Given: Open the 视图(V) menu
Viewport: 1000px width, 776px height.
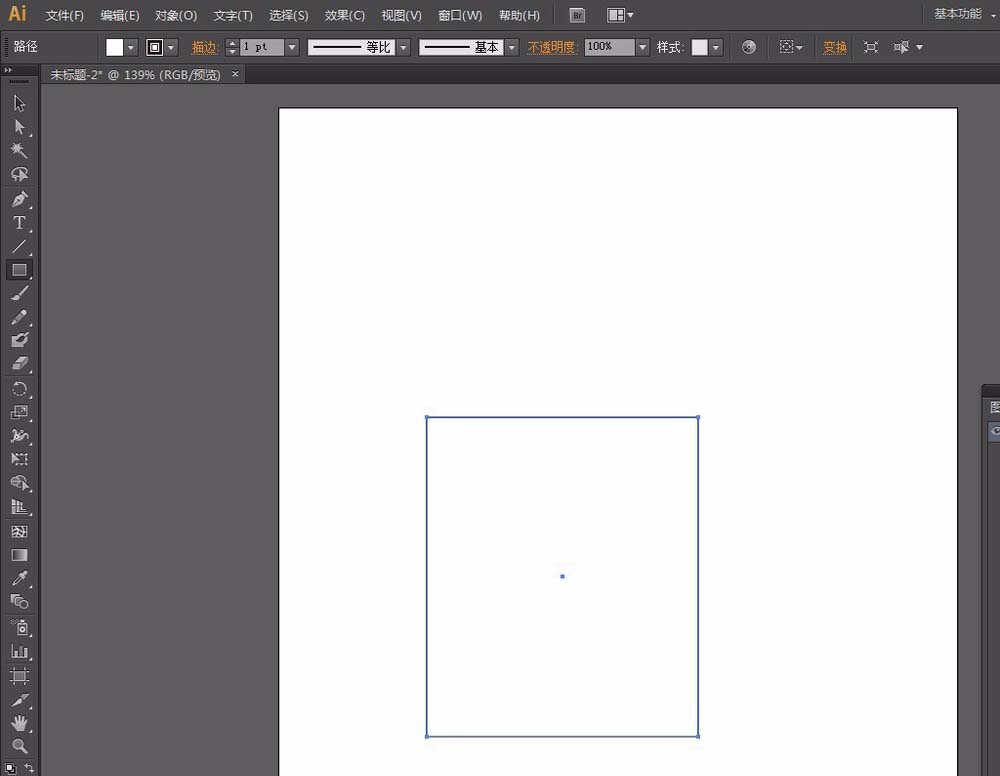Looking at the screenshot, I should point(401,15).
